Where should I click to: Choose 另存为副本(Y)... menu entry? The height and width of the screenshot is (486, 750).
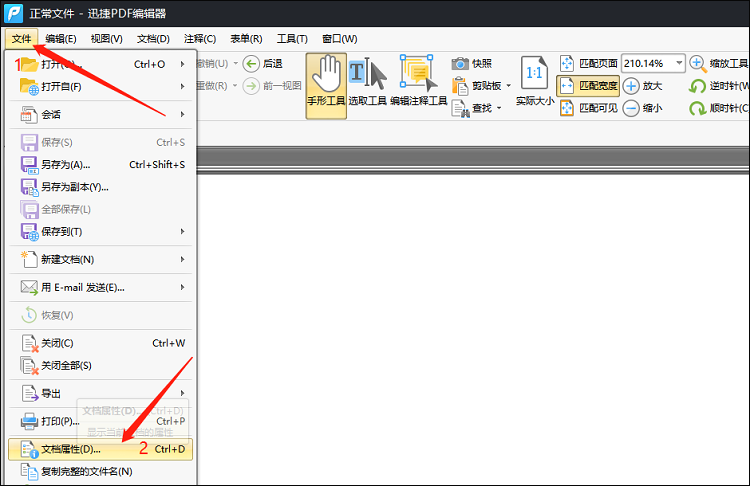pos(100,187)
